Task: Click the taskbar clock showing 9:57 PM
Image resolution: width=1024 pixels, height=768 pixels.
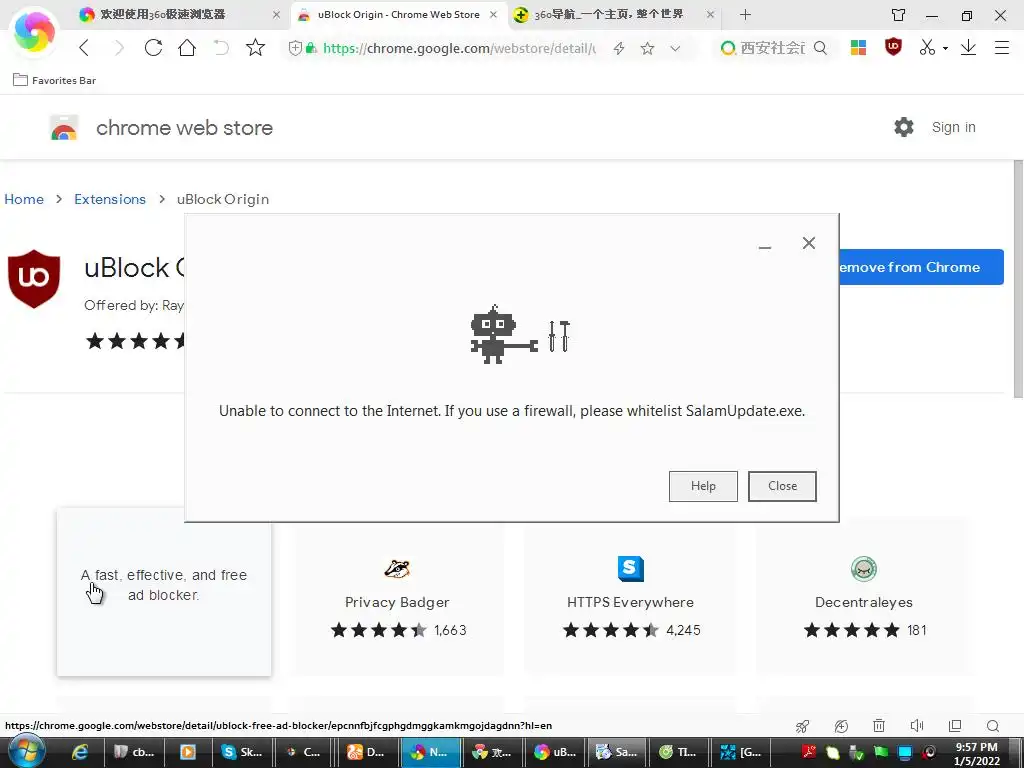Action: pos(977,754)
